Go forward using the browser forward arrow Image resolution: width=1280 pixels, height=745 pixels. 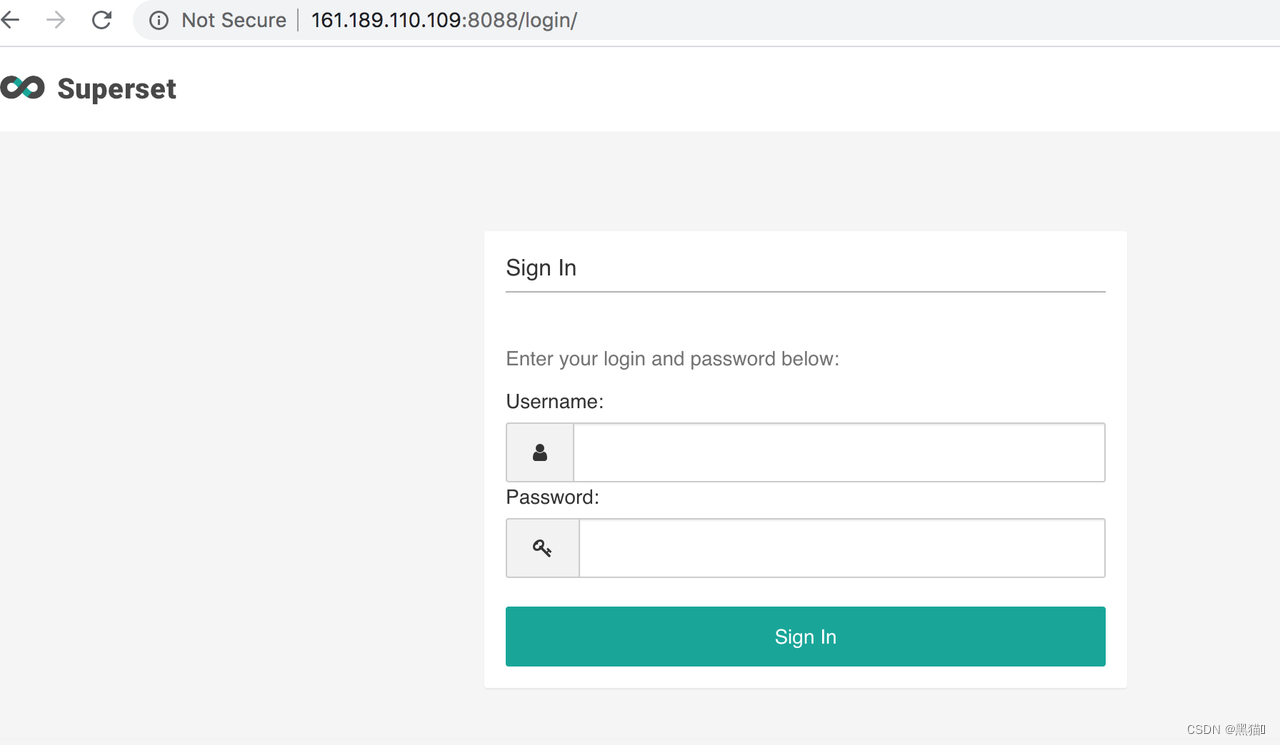(x=56, y=20)
